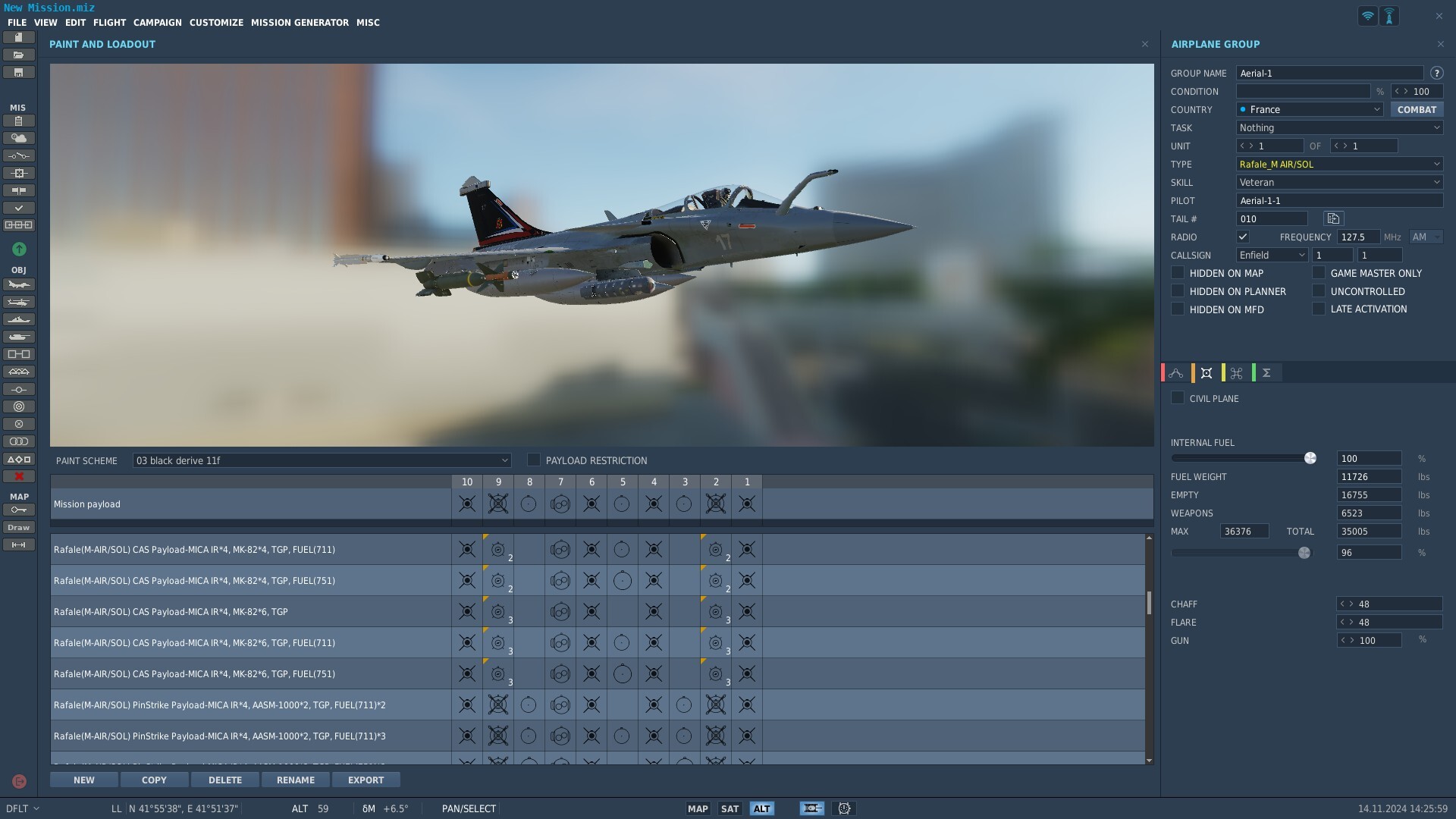Open the MISSION GENERATOR menu
The width and height of the screenshot is (1456, 819).
tap(300, 23)
